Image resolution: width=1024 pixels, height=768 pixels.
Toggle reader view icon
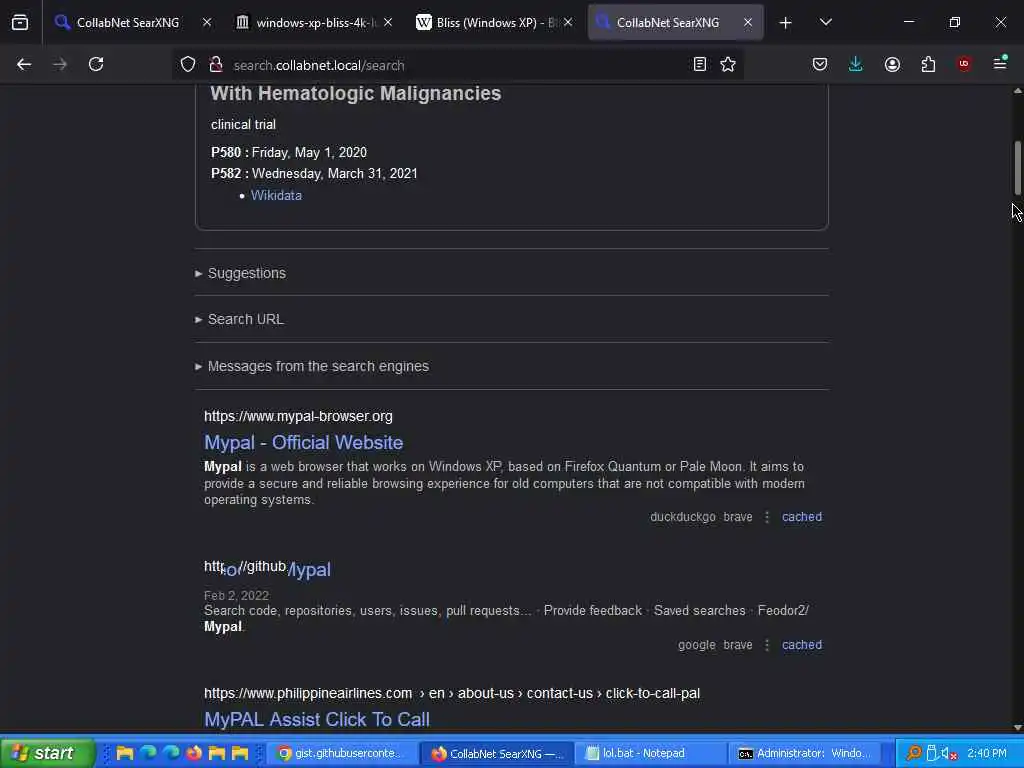pyautogui.click(x=699, y=64)
